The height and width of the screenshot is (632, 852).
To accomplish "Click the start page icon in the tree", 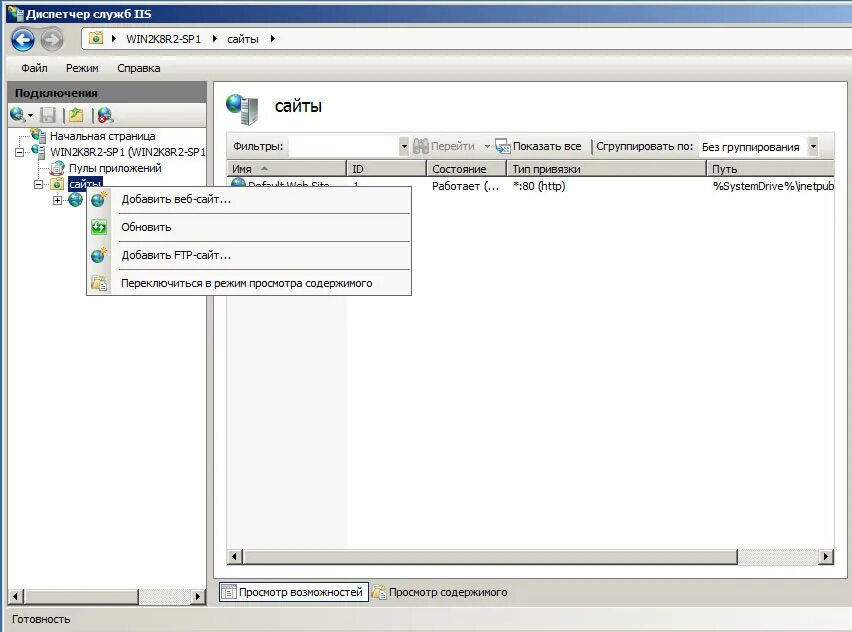I will (x=39, y=135).
